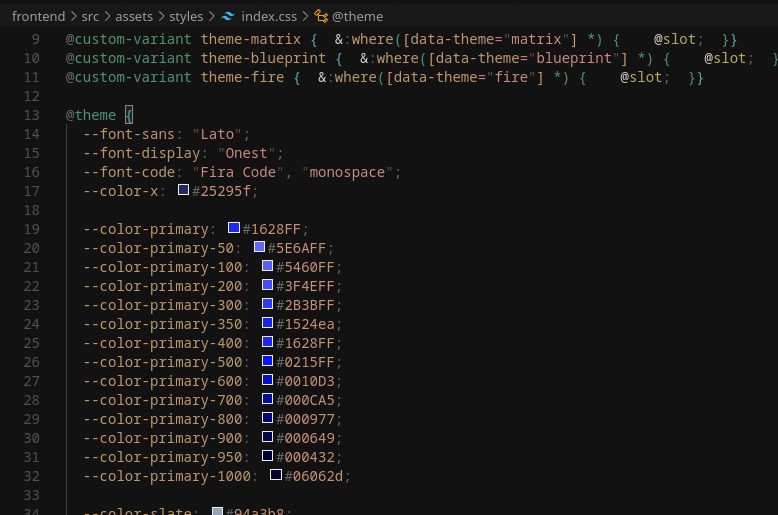This screenshot has width=778, height=515.
Task: Click the Tailwind file icon in breadcrumb
Action: click(228, 16)
